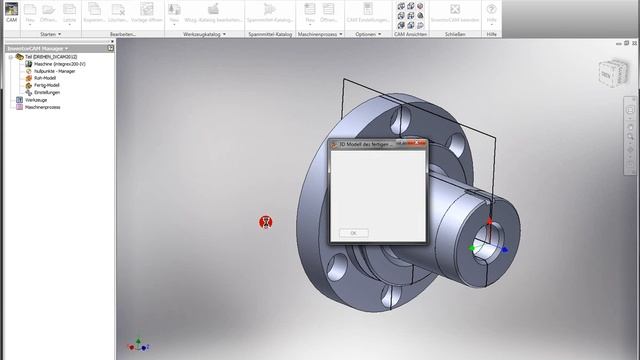Open dropdown arrow under Neu in Starten

pos(30,25)
